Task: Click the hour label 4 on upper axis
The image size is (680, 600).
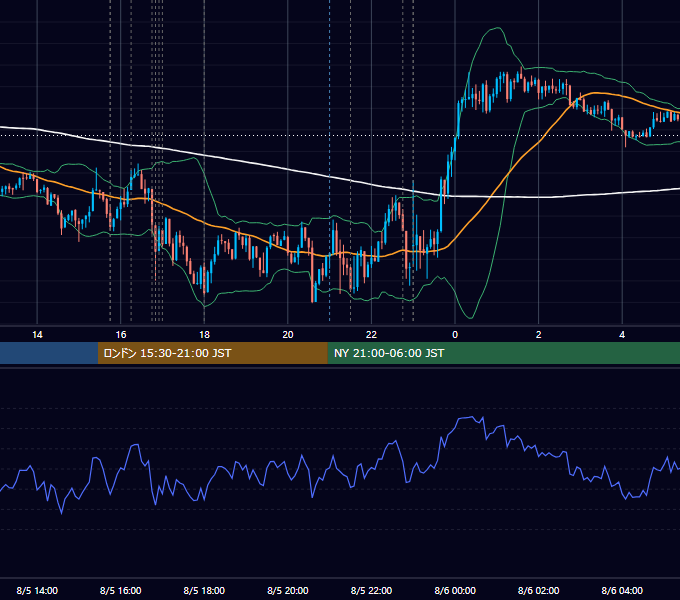Action: pyautogui.click(x=622, y=335)
